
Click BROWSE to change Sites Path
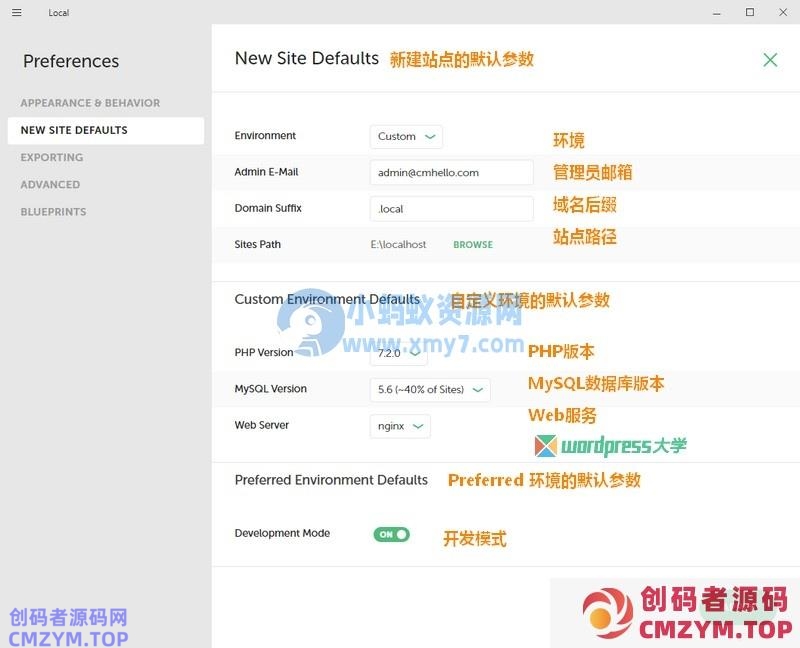point(473,245)
